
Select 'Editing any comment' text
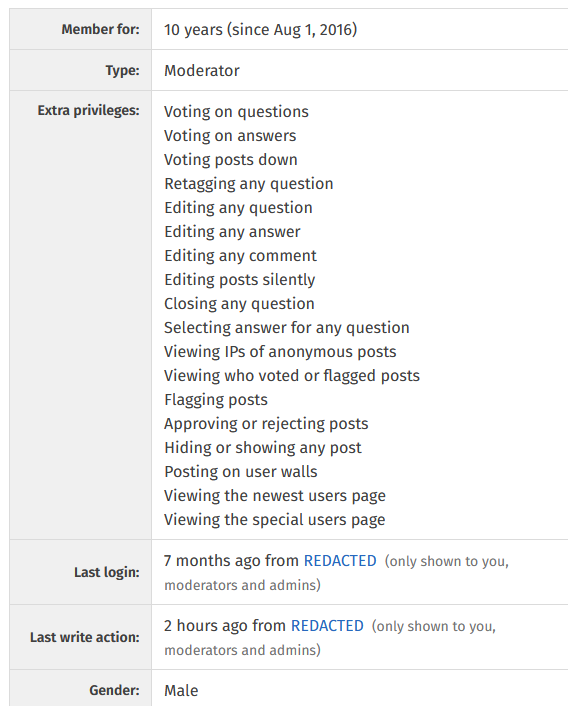[x=240, y=256]
